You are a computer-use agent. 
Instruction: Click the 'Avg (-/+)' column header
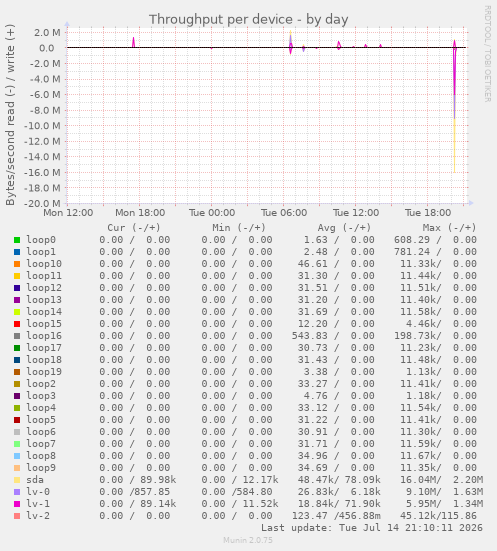click(344, 228)
